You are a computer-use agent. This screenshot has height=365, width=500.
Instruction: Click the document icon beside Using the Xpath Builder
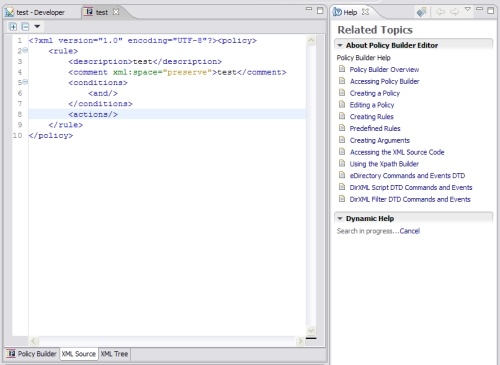point(342,163)
